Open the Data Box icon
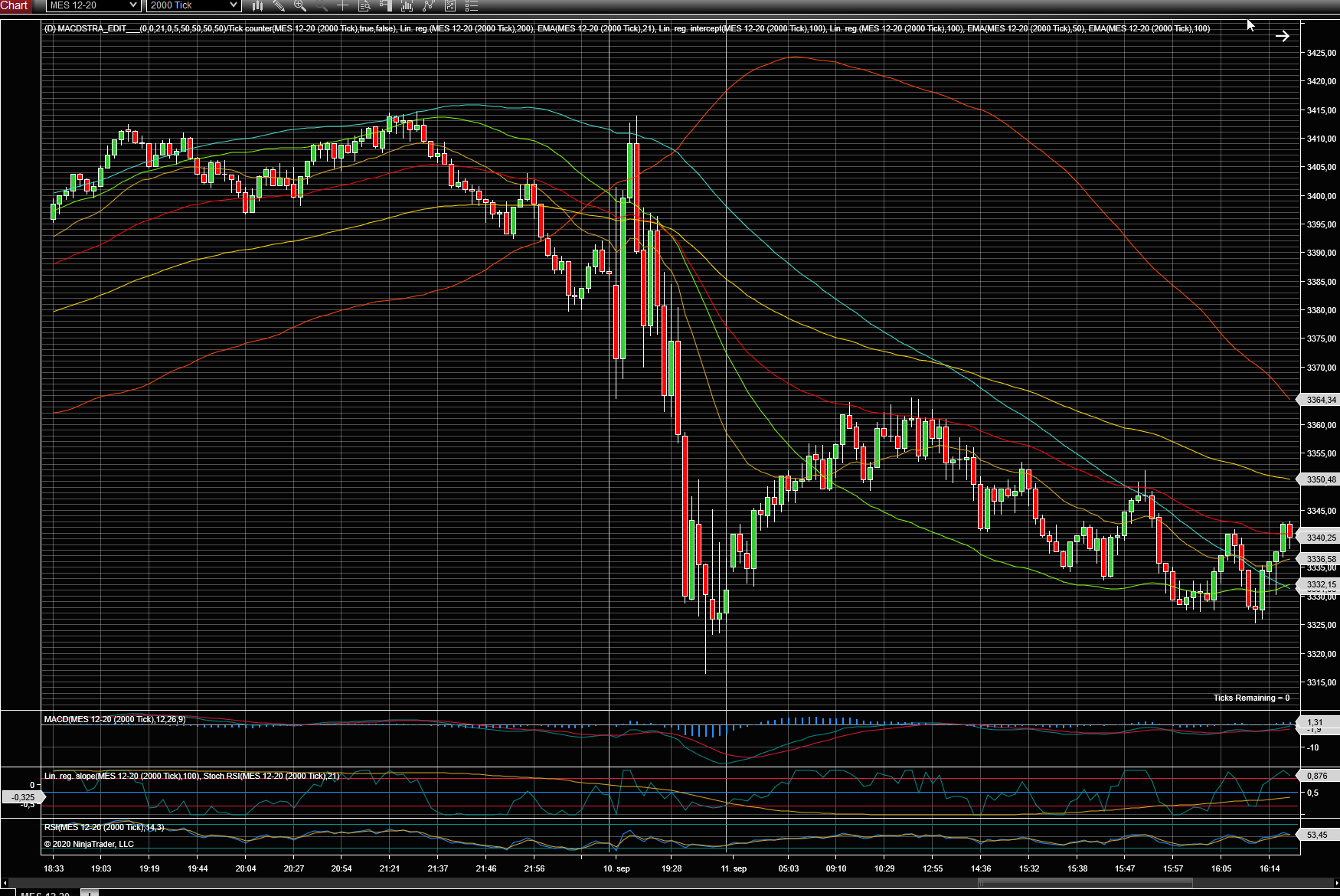 pos(364,6)
